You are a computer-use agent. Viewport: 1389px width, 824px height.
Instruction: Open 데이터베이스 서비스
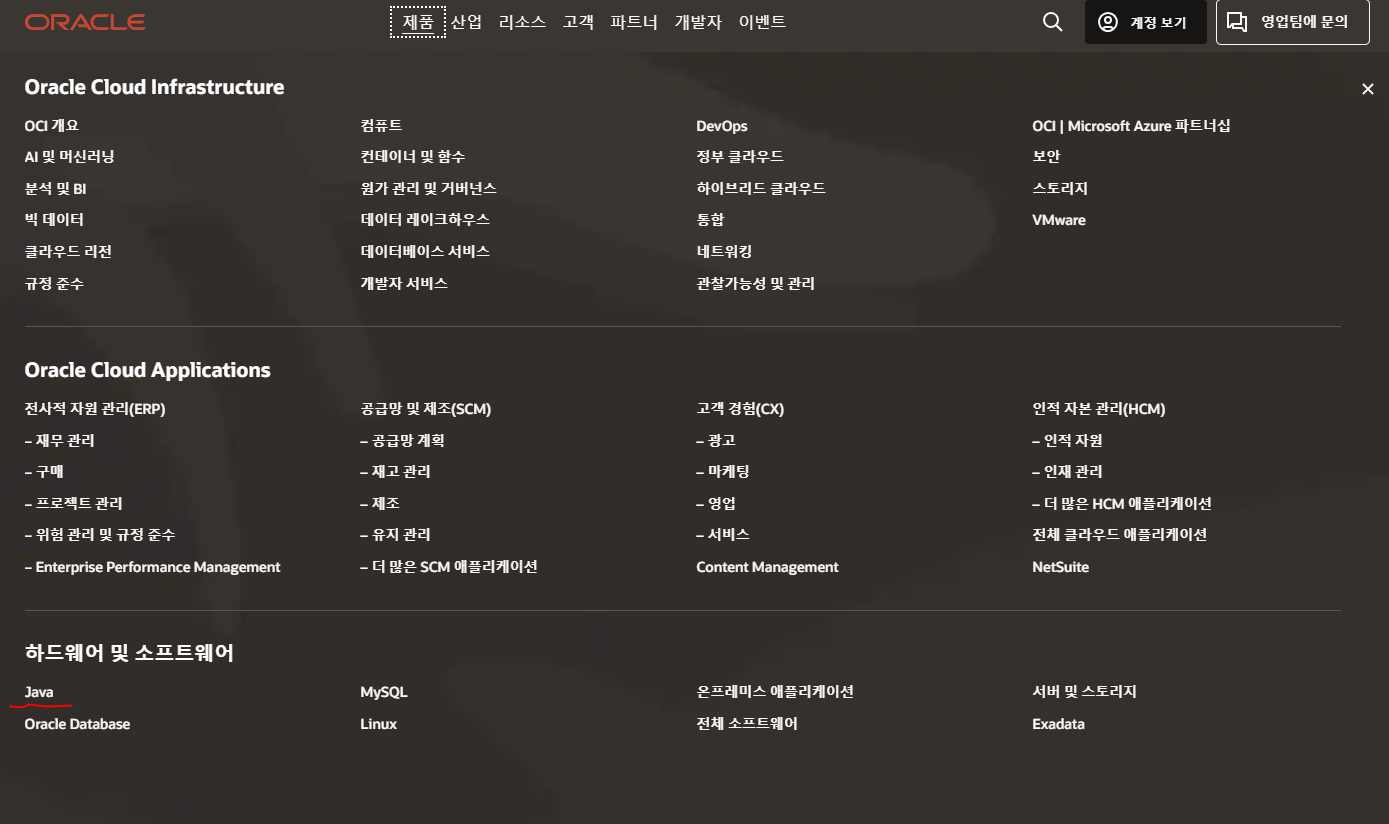[425, 252]
